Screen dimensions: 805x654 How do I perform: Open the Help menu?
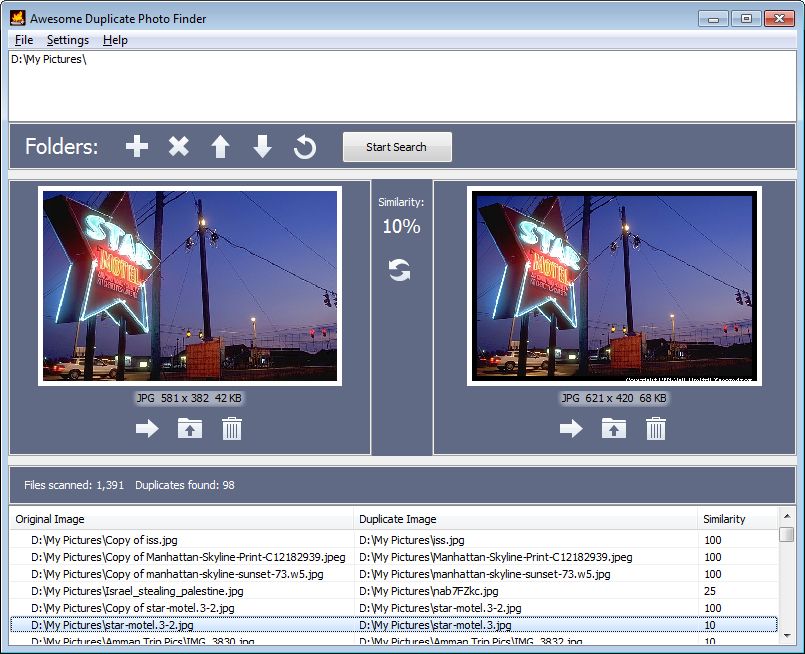(x=114, y=40)
